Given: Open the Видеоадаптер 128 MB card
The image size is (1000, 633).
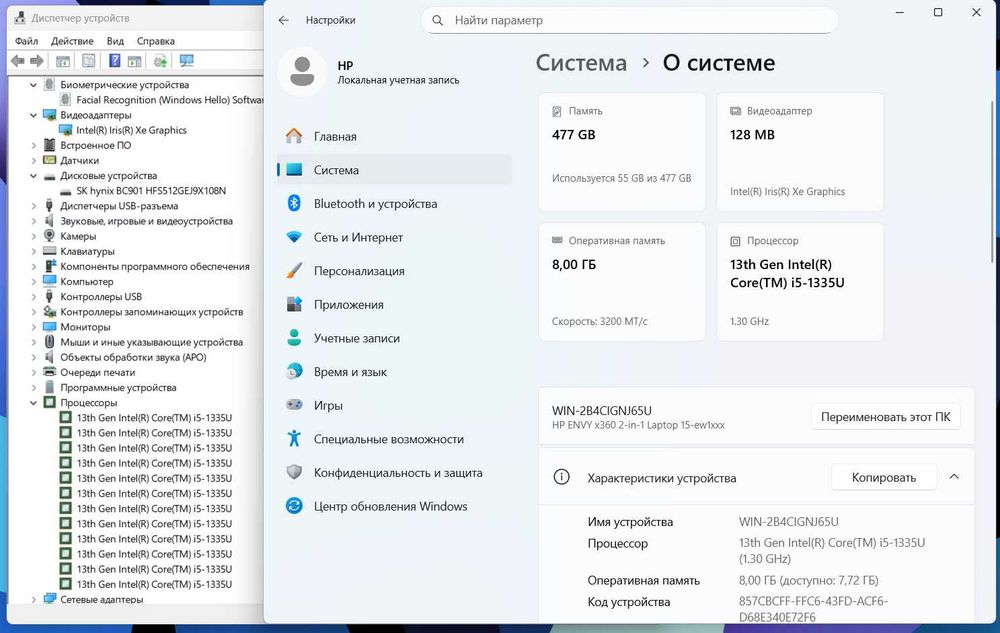Looking at the screenshot, I should pyautogui.click(x=800, y=152).
